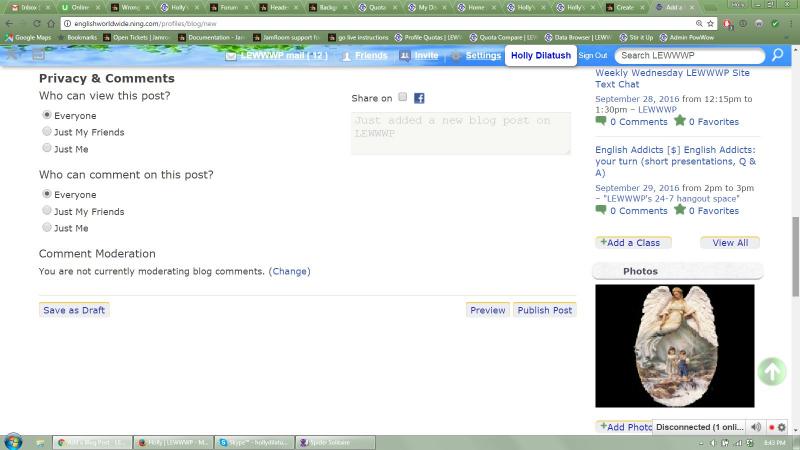Click Sign Out link
Screen dimensions: 800x450
click(593, 55)
